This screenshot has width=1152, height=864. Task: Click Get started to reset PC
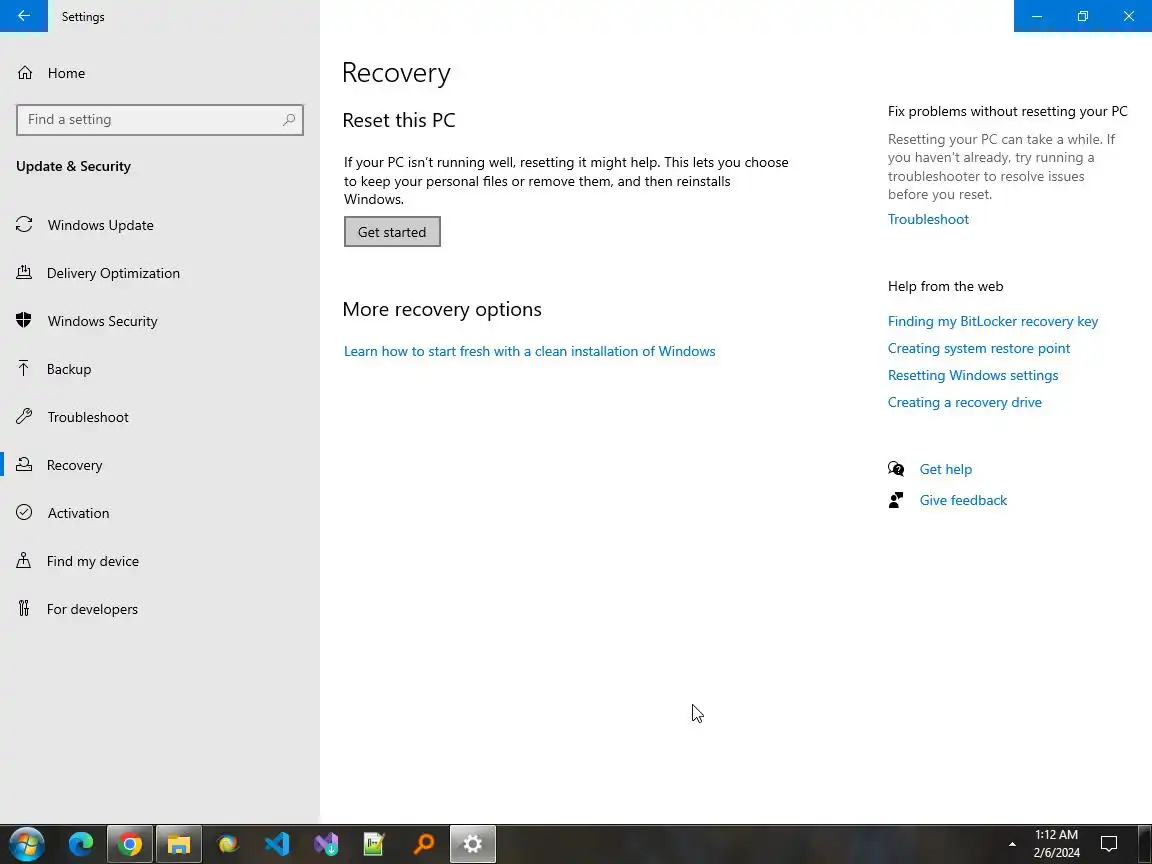392,231
